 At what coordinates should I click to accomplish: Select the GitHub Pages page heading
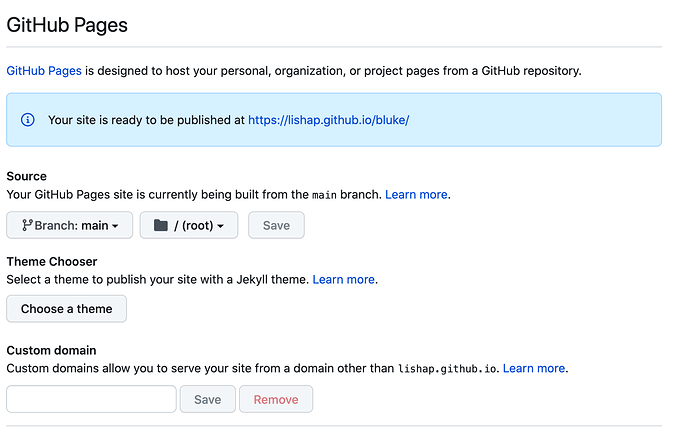click(67, 25)
